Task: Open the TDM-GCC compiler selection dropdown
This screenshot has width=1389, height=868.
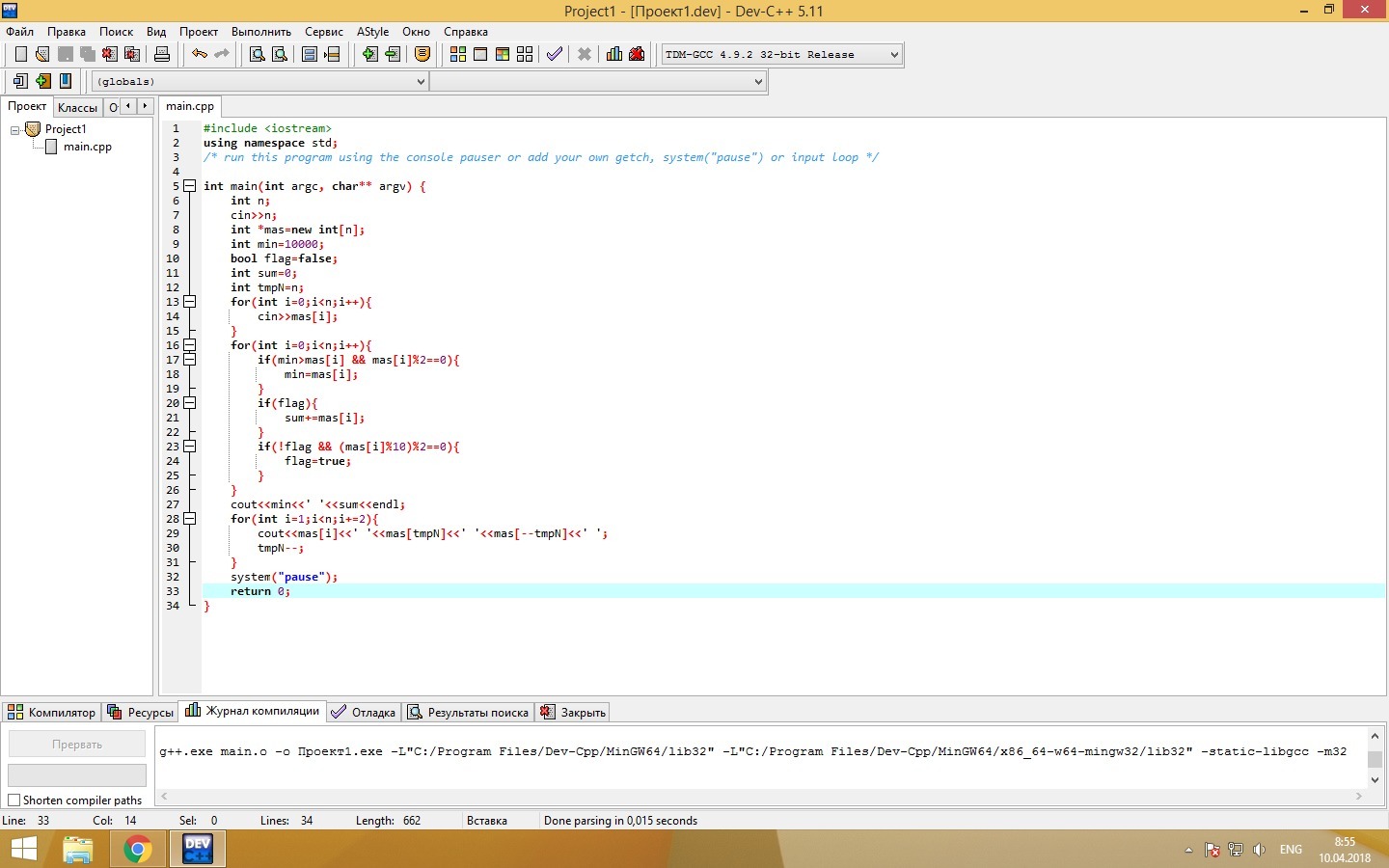Action: pyautogui.click(x=781, y=55)
